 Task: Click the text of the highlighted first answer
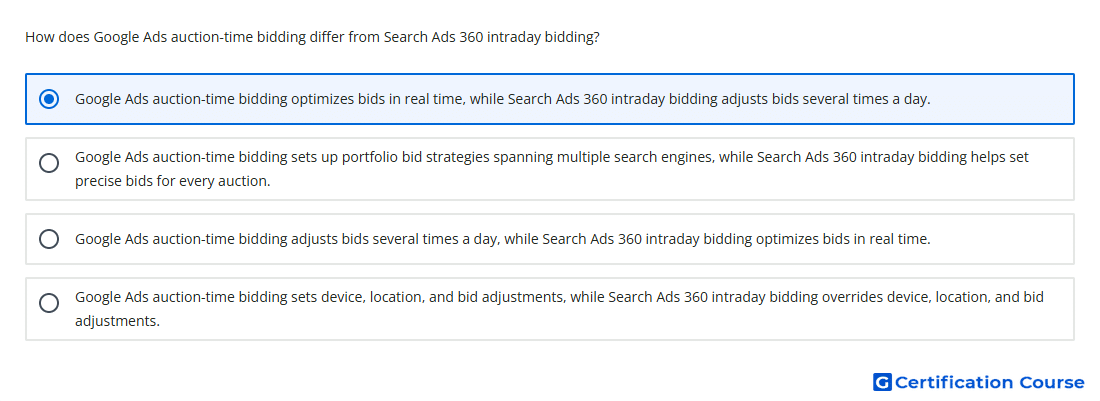pyautogui.click(x=502, y=99)
